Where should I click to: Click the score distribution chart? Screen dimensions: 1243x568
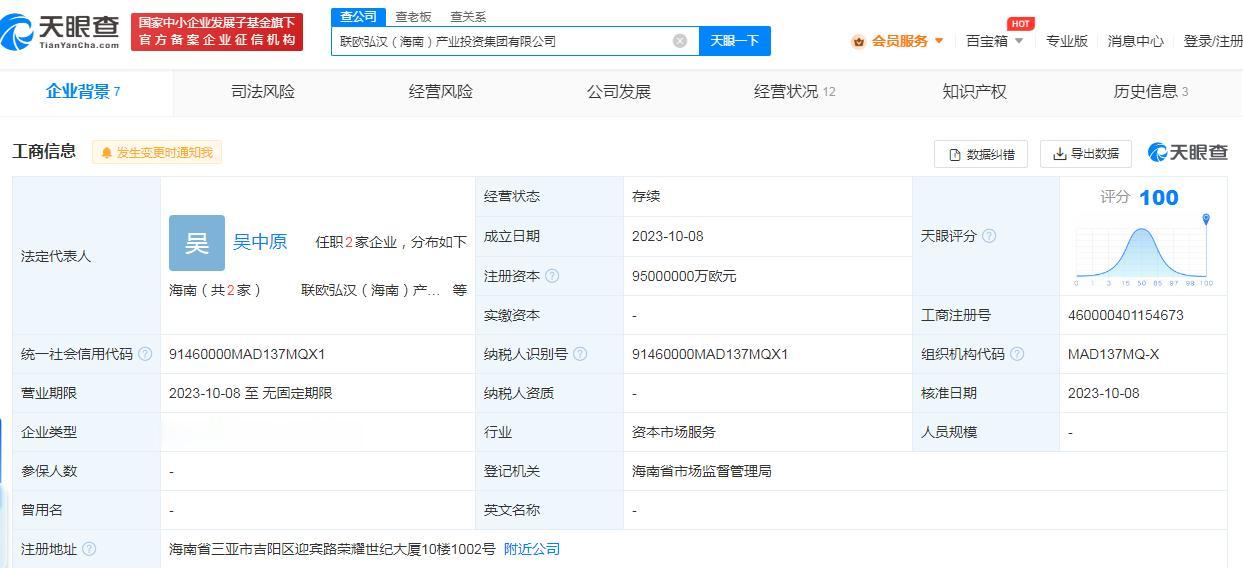point(1143,251)
